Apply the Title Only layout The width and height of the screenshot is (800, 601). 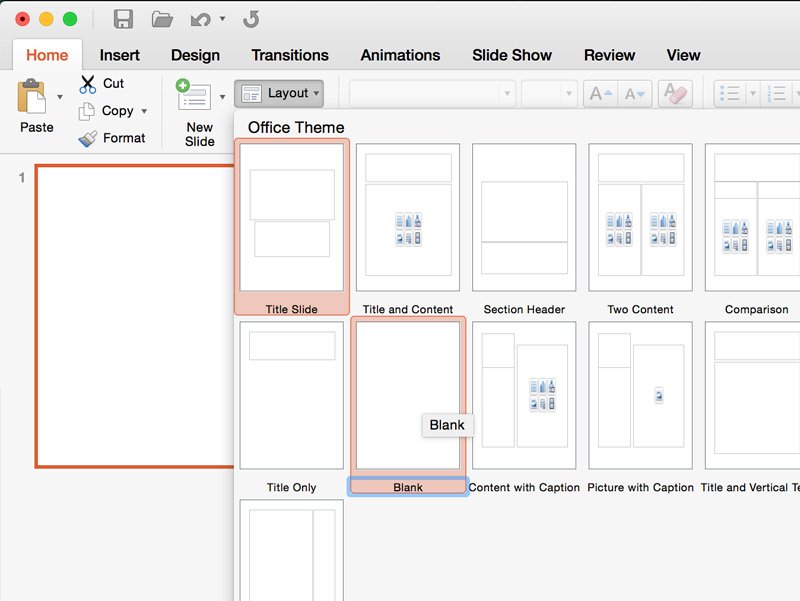point(291,407)
